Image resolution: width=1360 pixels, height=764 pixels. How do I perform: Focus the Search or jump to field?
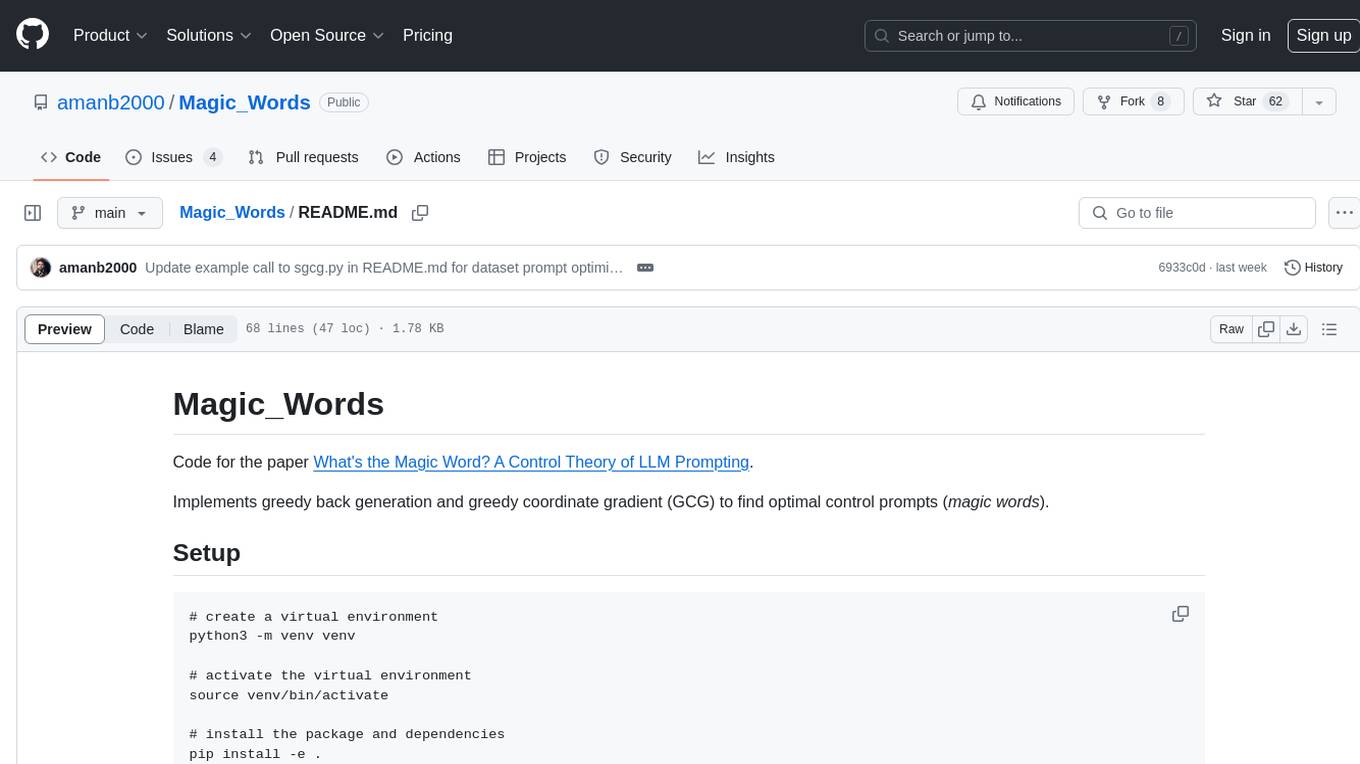click(1032, 36)
